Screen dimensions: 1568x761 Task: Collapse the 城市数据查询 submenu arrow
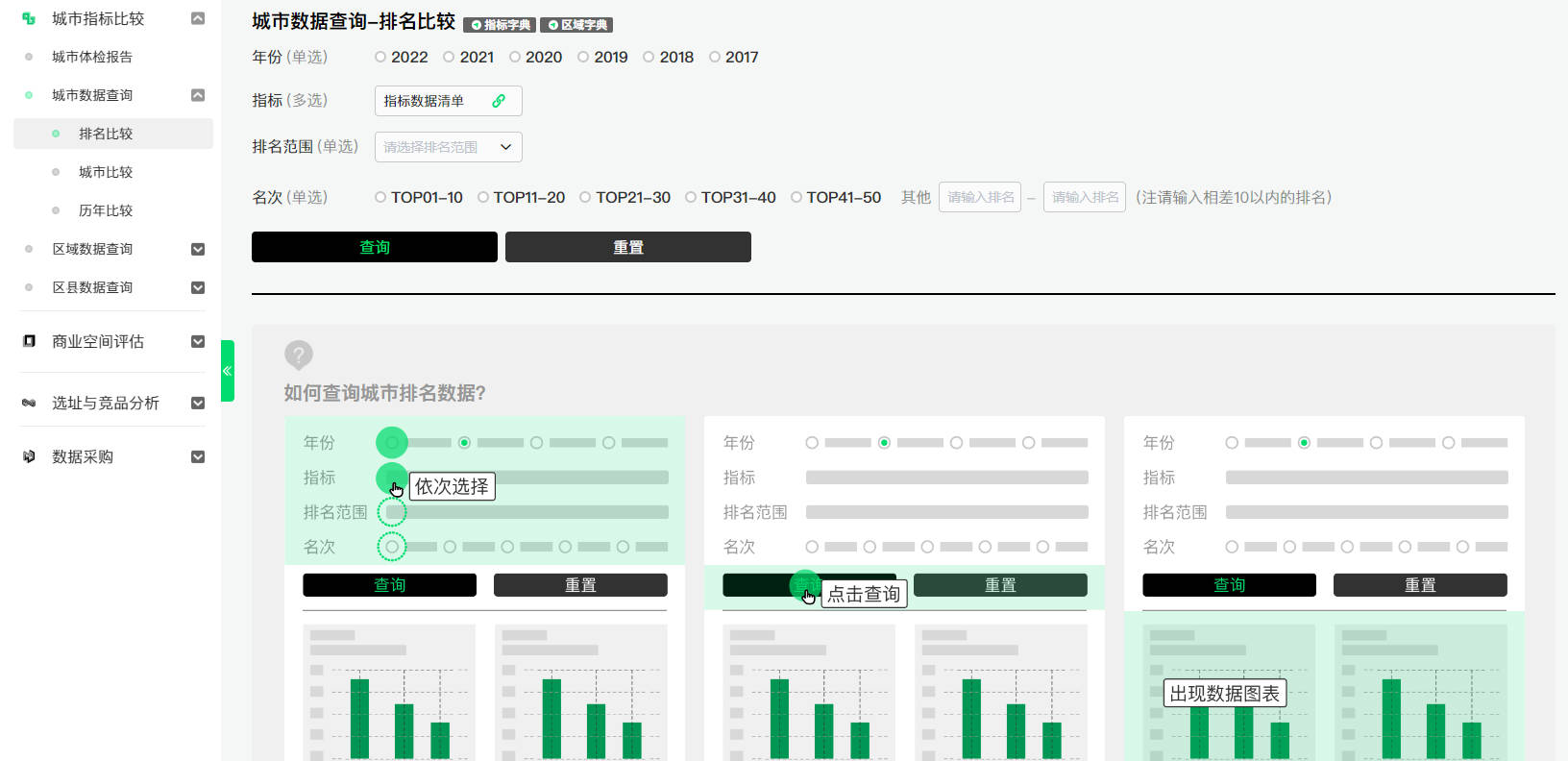click(x=198, y=95)
